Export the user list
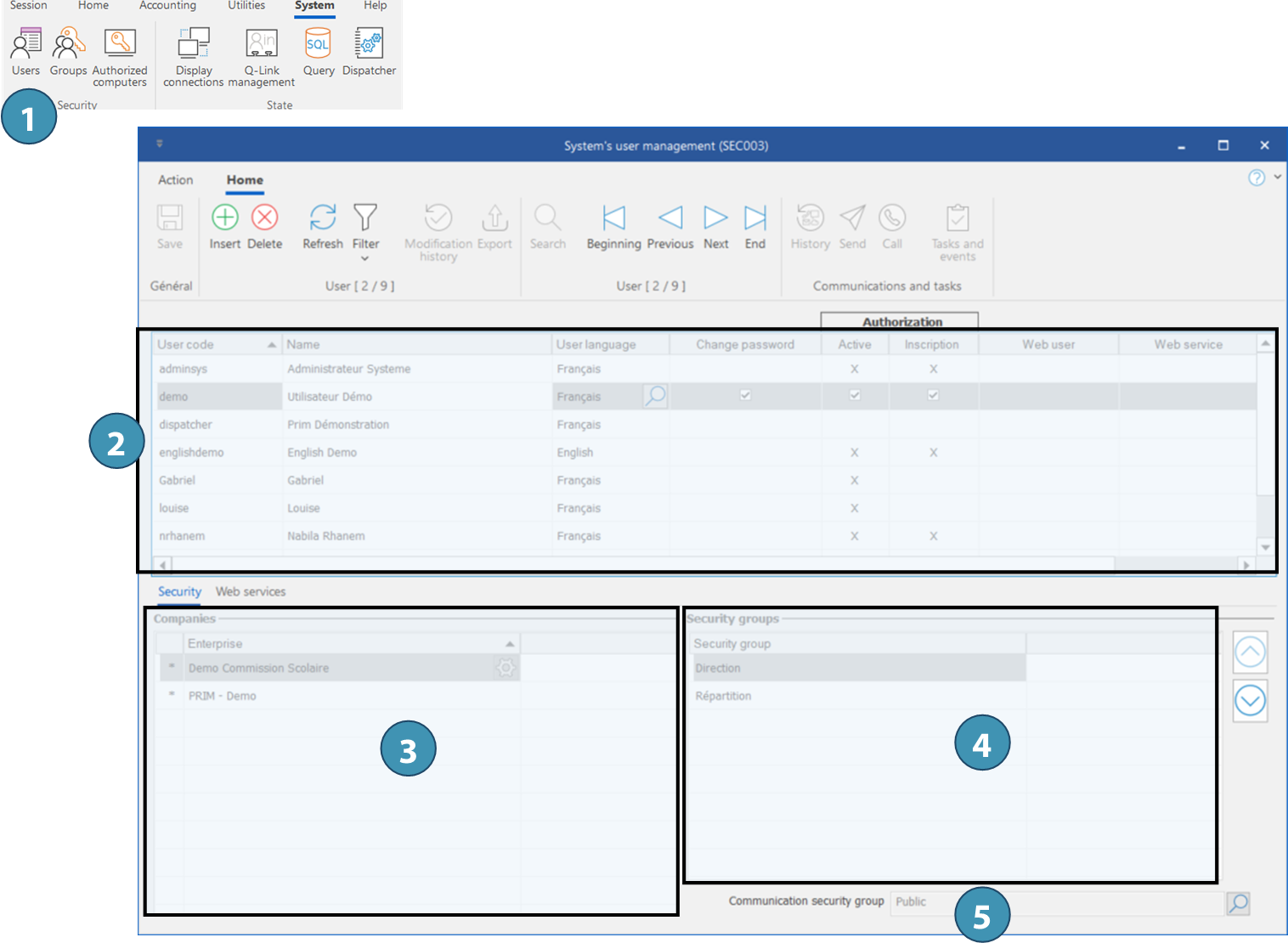 pyautogui.click(x=494, y=217)
